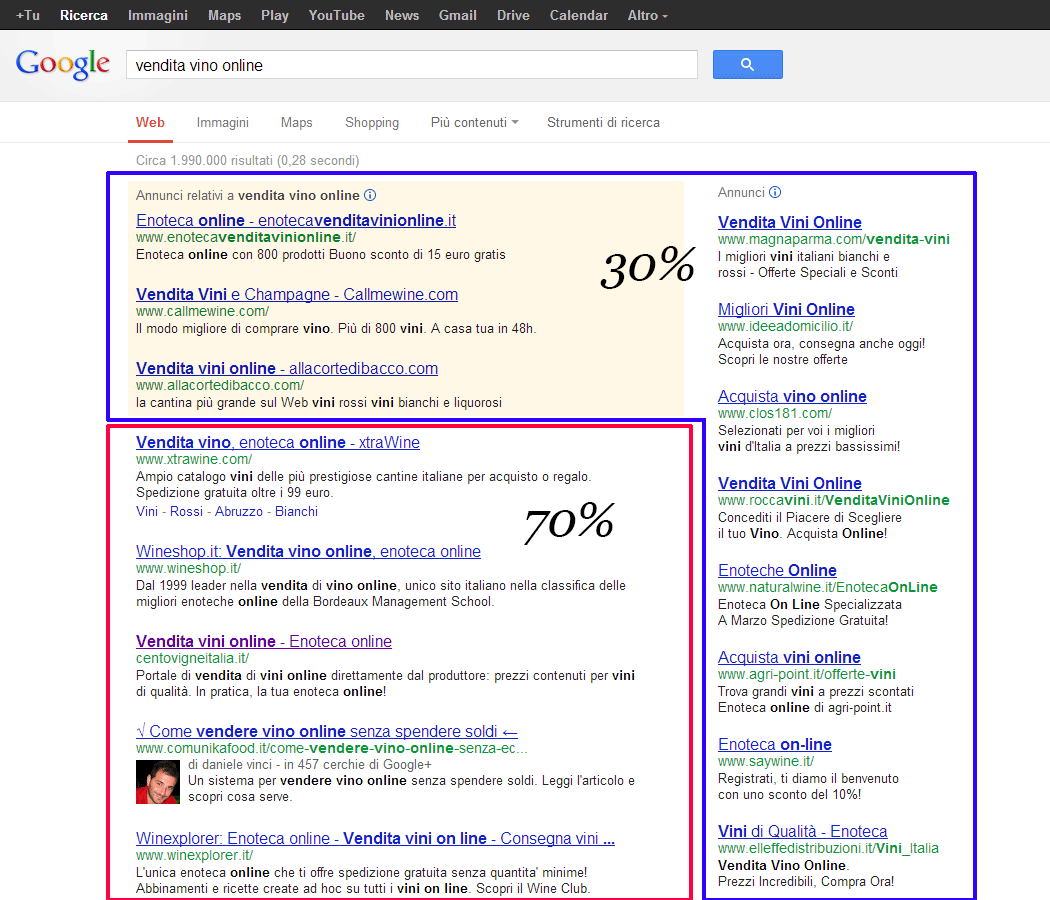Open roccavini 'Vendita Vini Online' side ad
This screenshot has width=1050, height=900.
coord(790,483)
